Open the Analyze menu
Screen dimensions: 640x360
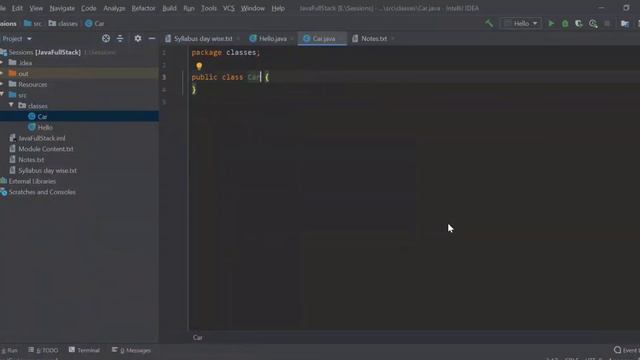(x=114, y=8)
